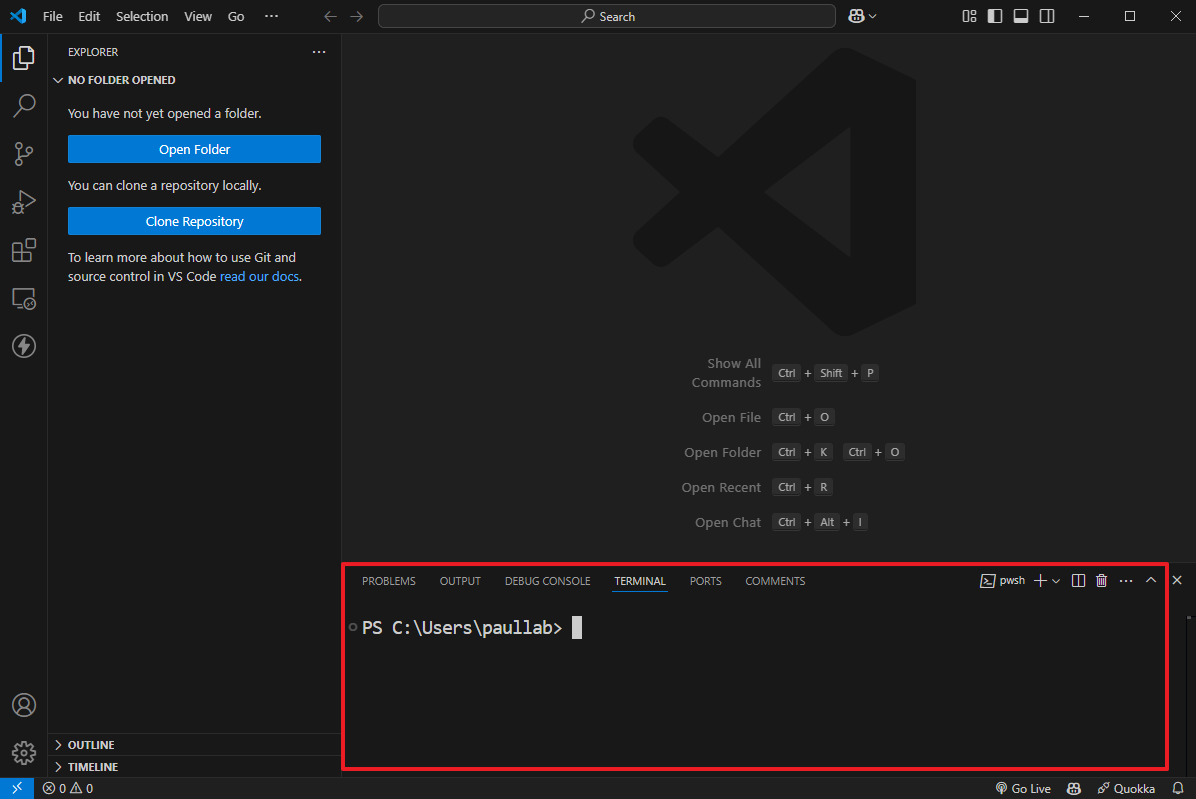Viewport: 1196px width, 799px height.
Task: Click Customize Layout icon in title bar
Action: [x=969, y=16]
